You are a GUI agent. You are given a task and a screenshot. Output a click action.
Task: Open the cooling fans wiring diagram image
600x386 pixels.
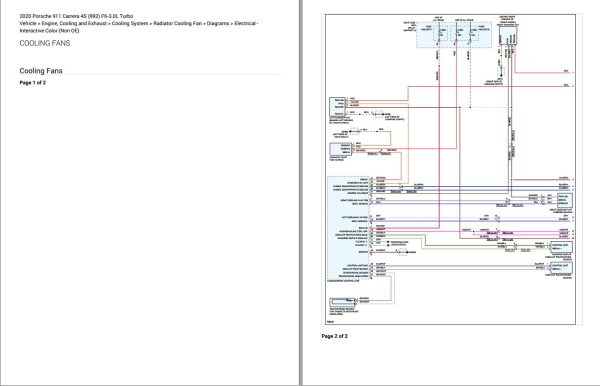pyautogui.click(x=450, y=169)
